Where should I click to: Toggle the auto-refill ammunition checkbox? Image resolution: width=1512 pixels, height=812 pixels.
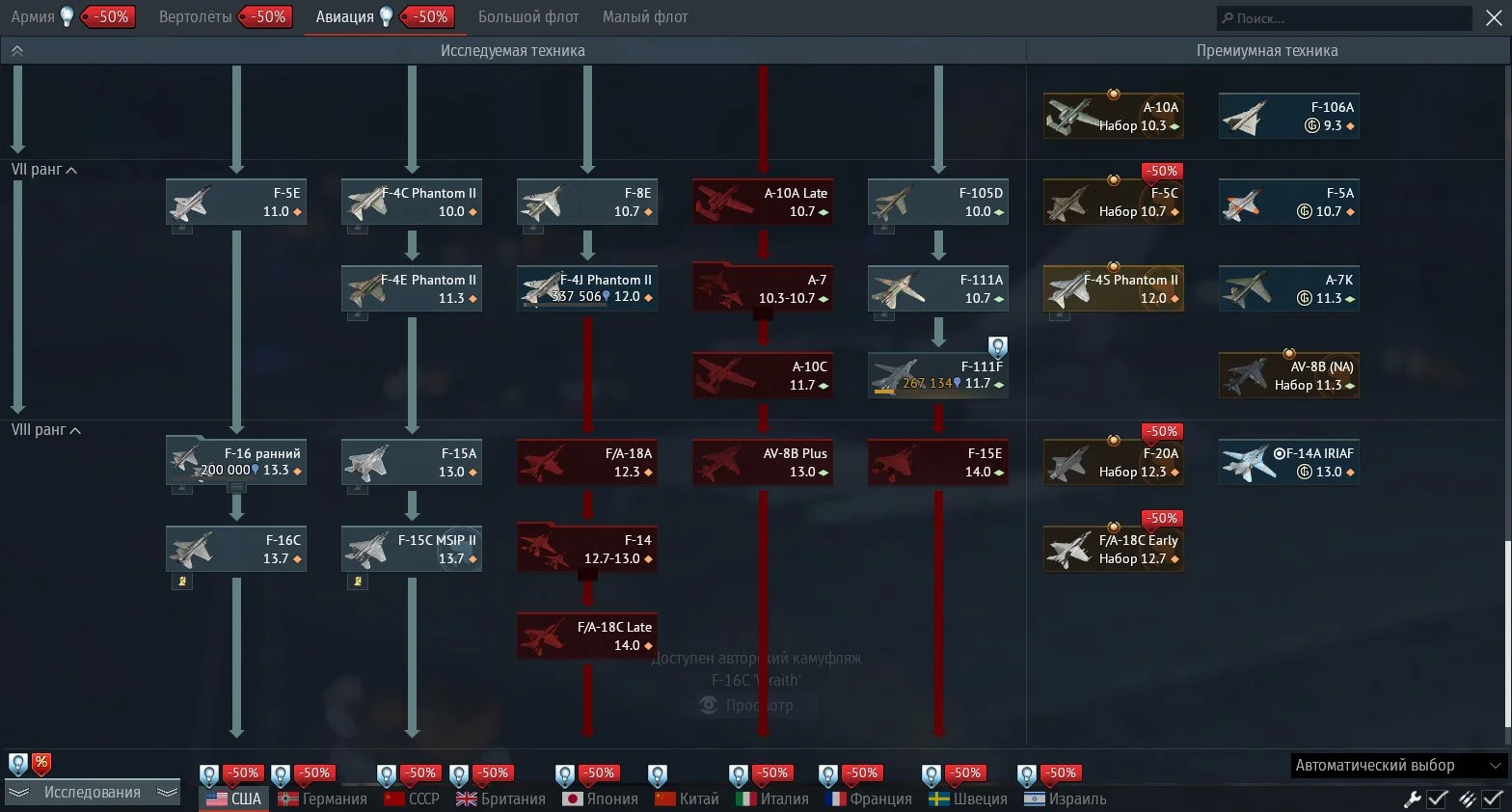click(1480, 798)
